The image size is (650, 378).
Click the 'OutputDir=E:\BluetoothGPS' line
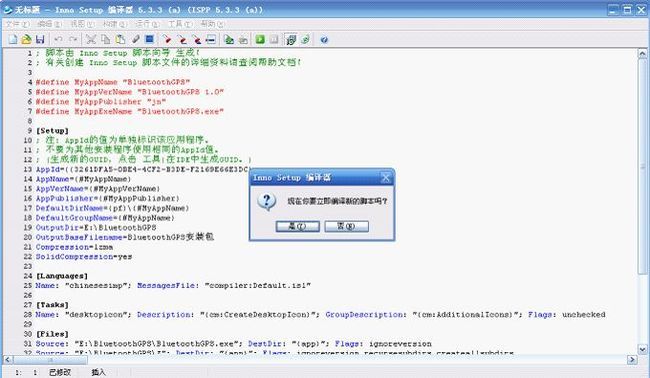tap(96, 228)
